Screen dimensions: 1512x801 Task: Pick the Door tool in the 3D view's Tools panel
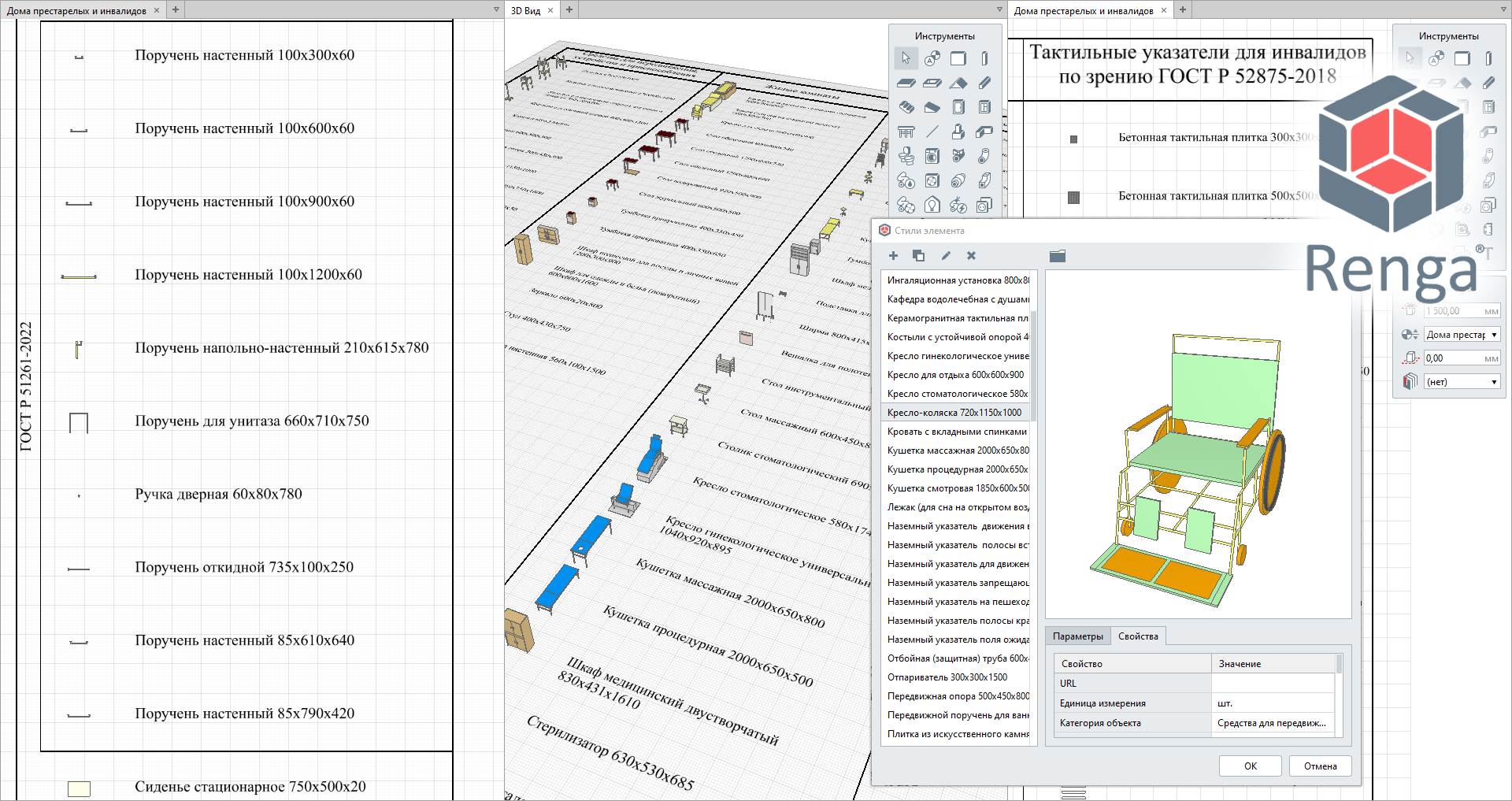click(x=958, y=107)
